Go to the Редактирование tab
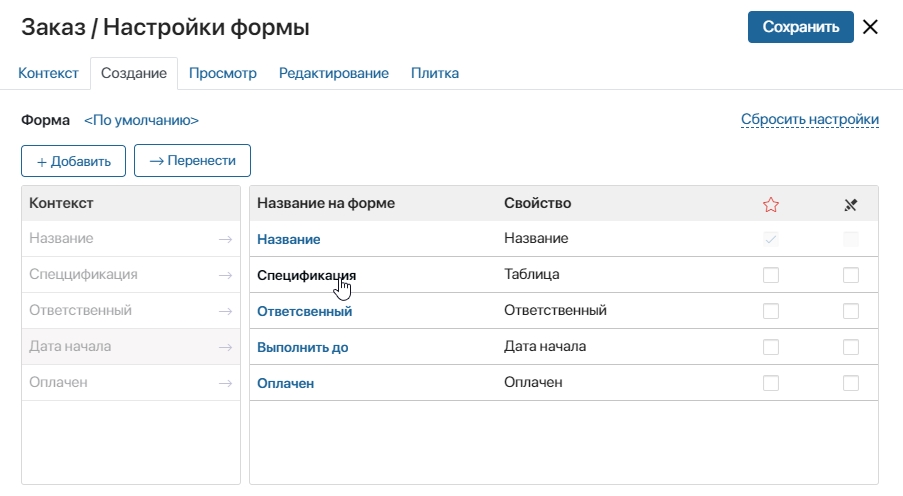 [x=333, y=73]
